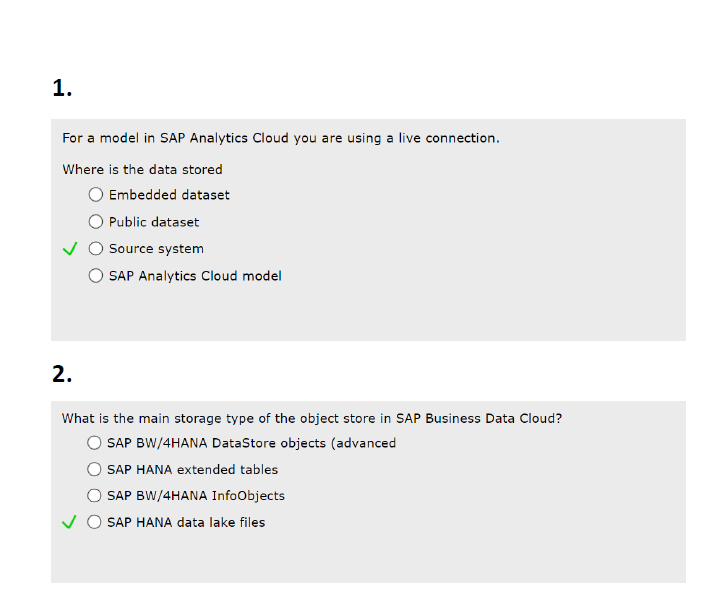The image size is (712, 599).
Task: Select the Embedded dataset radio button
Action: click(96, 195)
